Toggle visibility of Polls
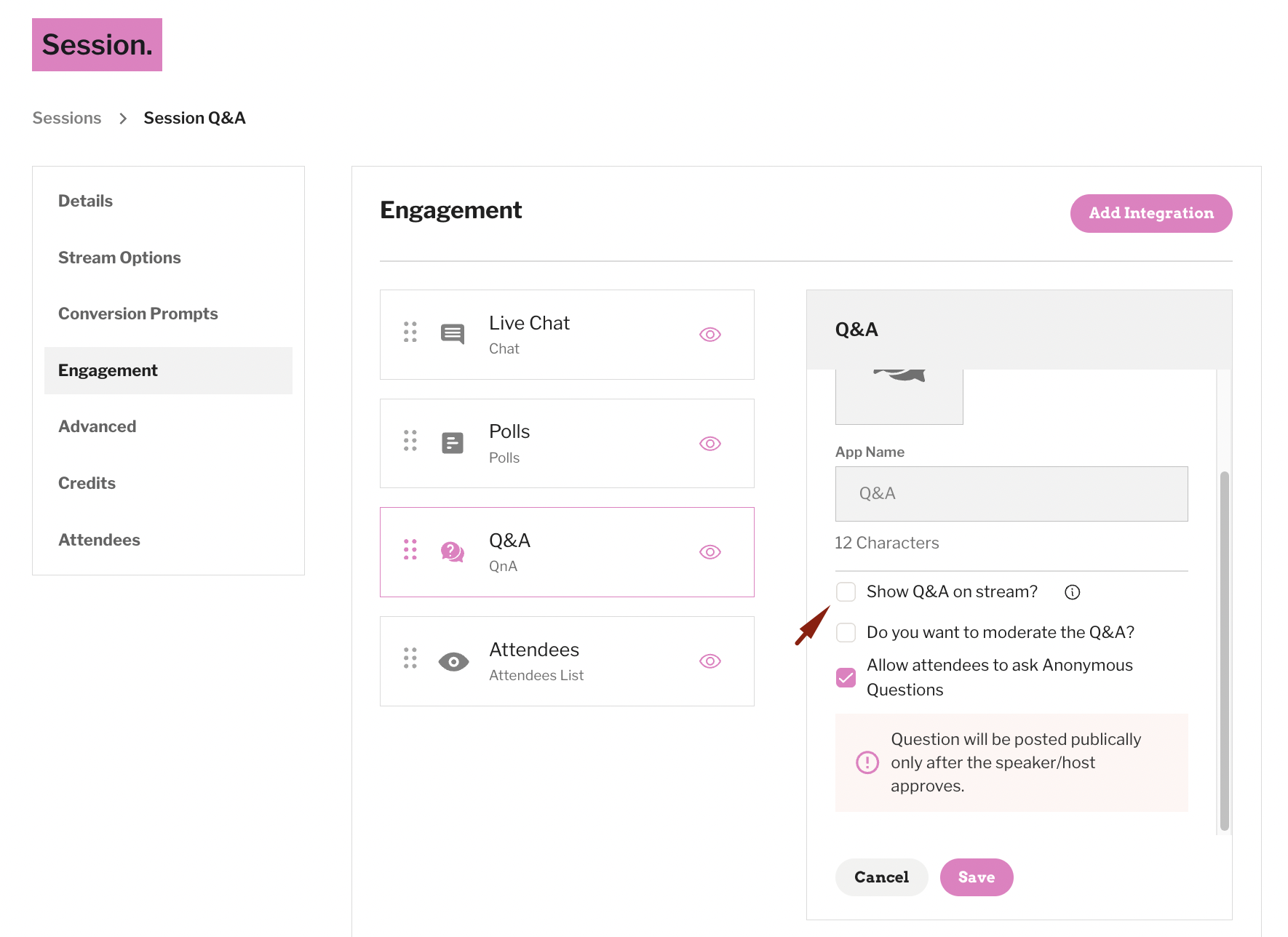The image size is (1288, 937). click(x=710, y=443)
